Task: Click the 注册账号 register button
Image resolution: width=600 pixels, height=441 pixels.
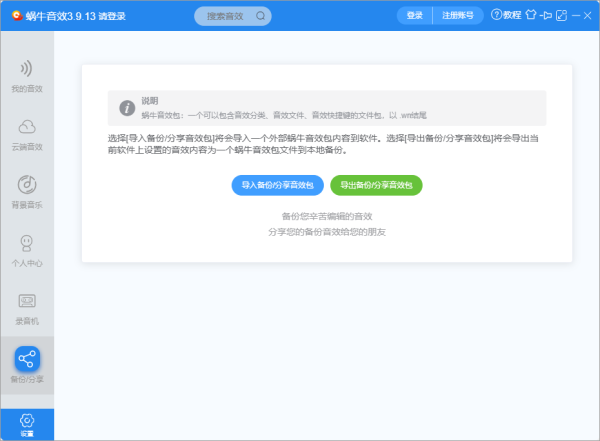Action: tap(458, 15)
